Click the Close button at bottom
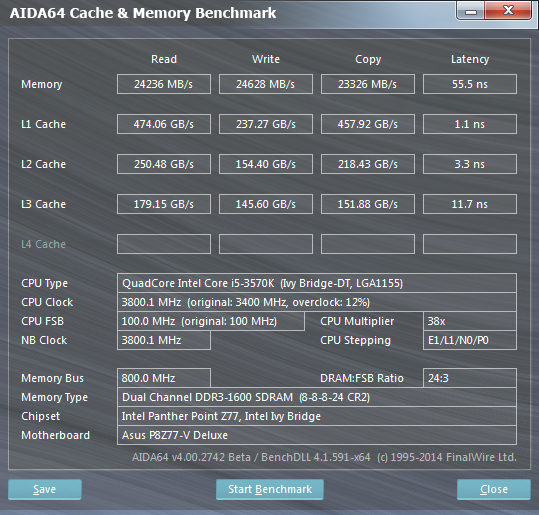Screen dimensions: 539x515 pyautogui.click(x=494, y=489)
